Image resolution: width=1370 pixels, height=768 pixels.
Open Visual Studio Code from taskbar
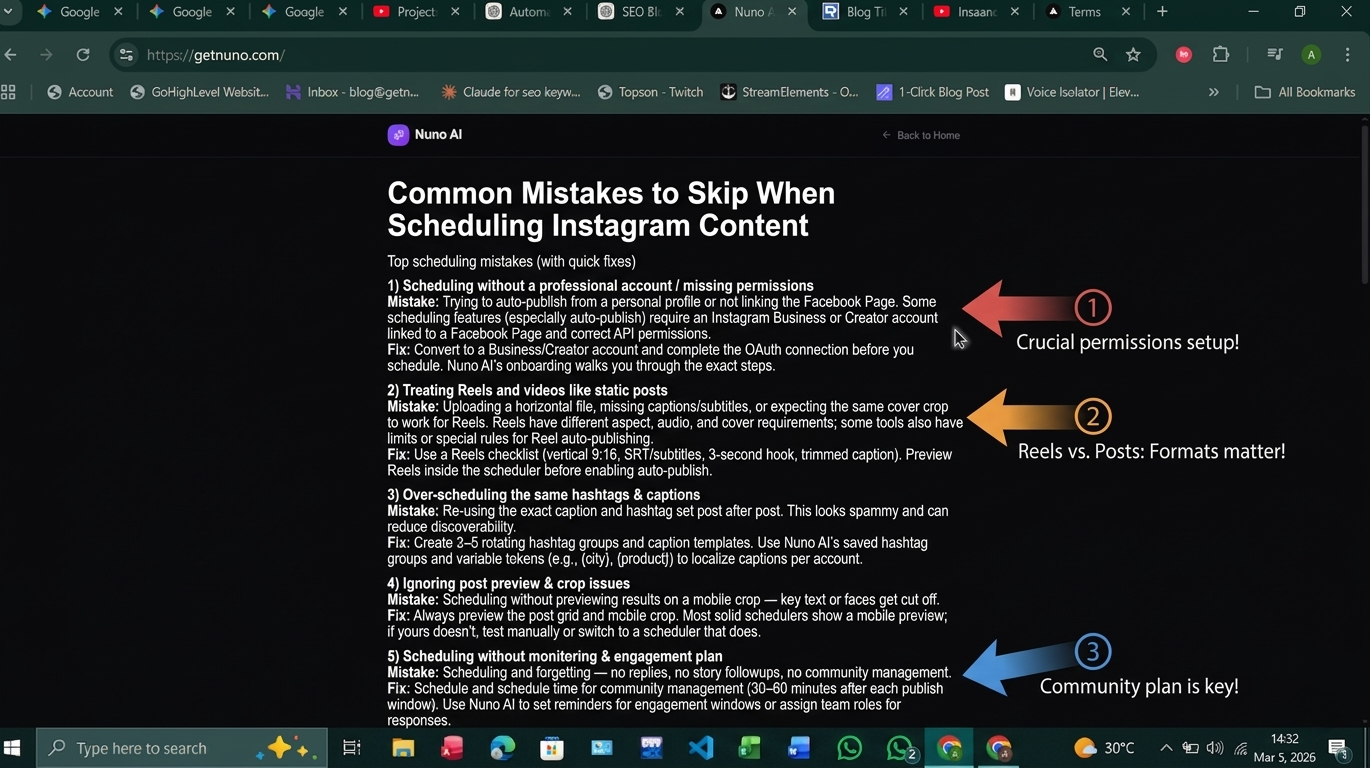(701, 748)
